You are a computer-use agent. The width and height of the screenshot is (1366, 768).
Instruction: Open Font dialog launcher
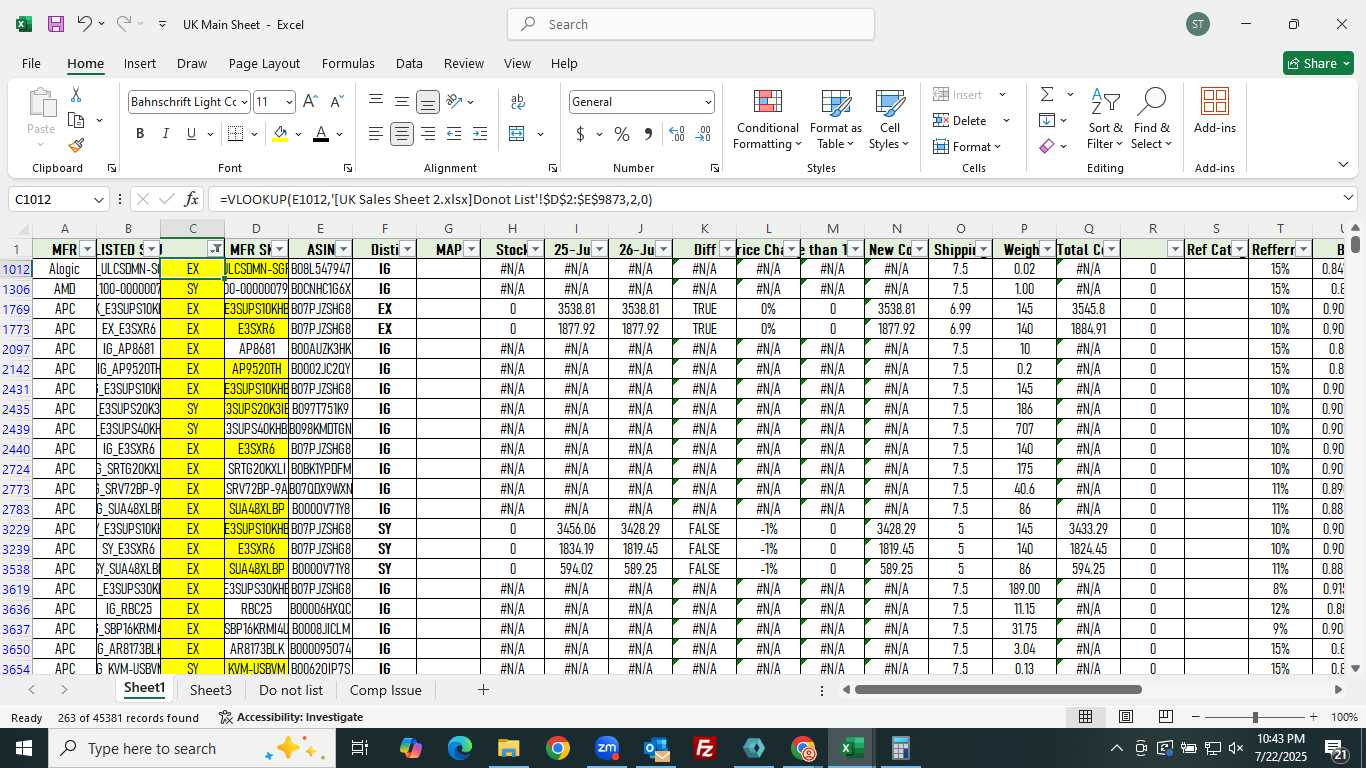click(x=347, y=168)
